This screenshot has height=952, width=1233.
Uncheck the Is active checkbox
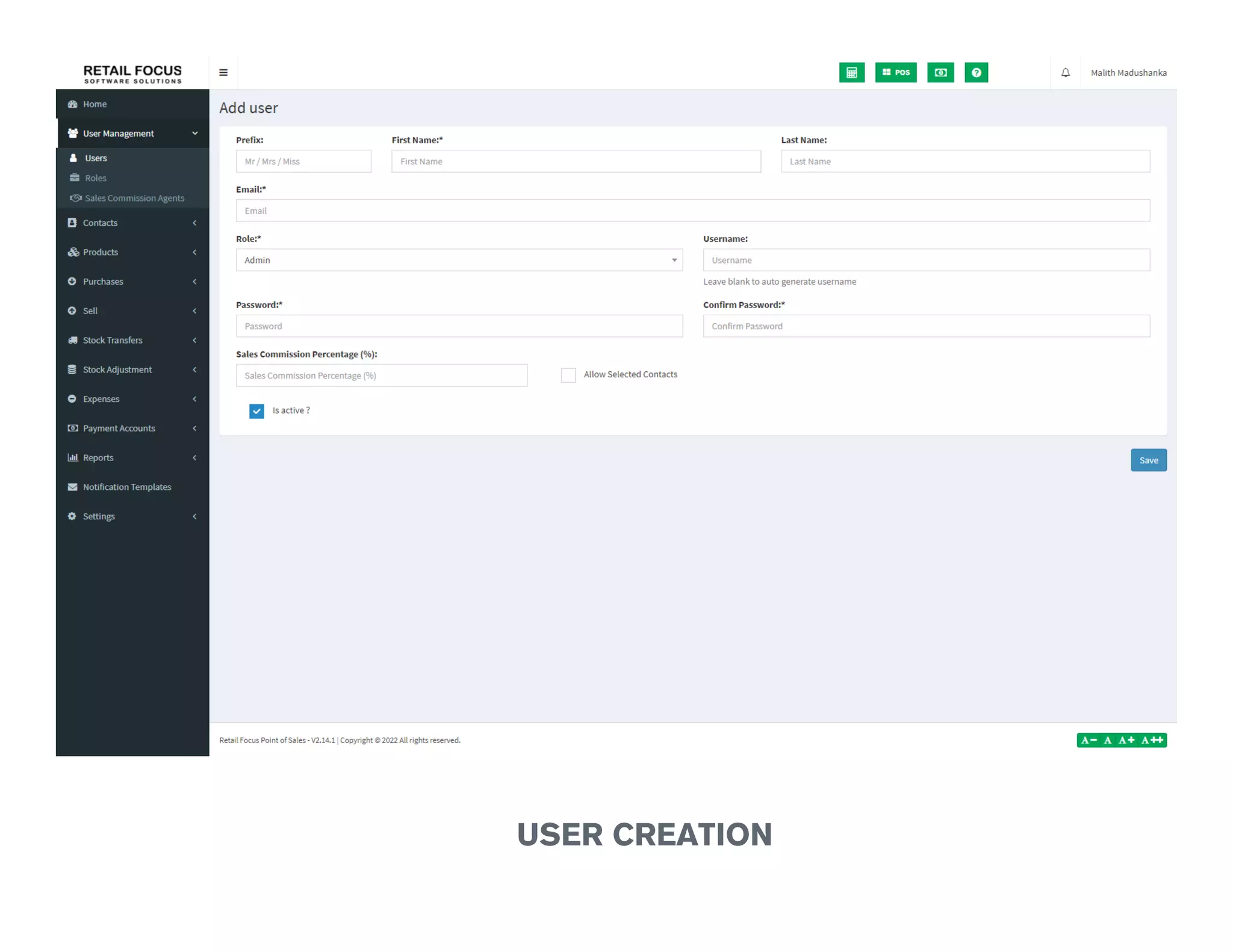[x=256, y=411]
